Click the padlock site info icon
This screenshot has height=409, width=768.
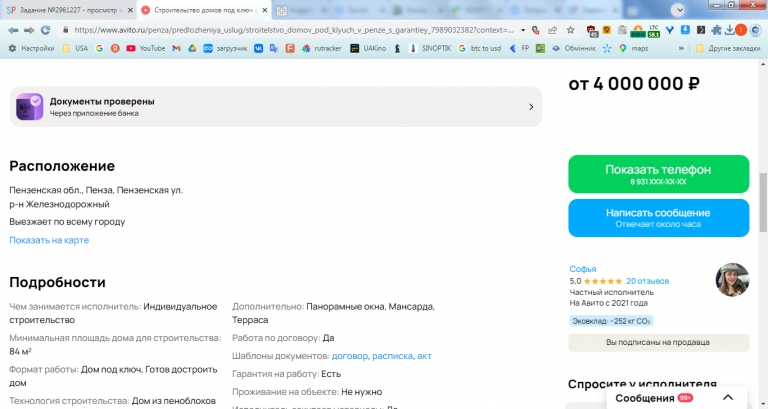(65, 30)
